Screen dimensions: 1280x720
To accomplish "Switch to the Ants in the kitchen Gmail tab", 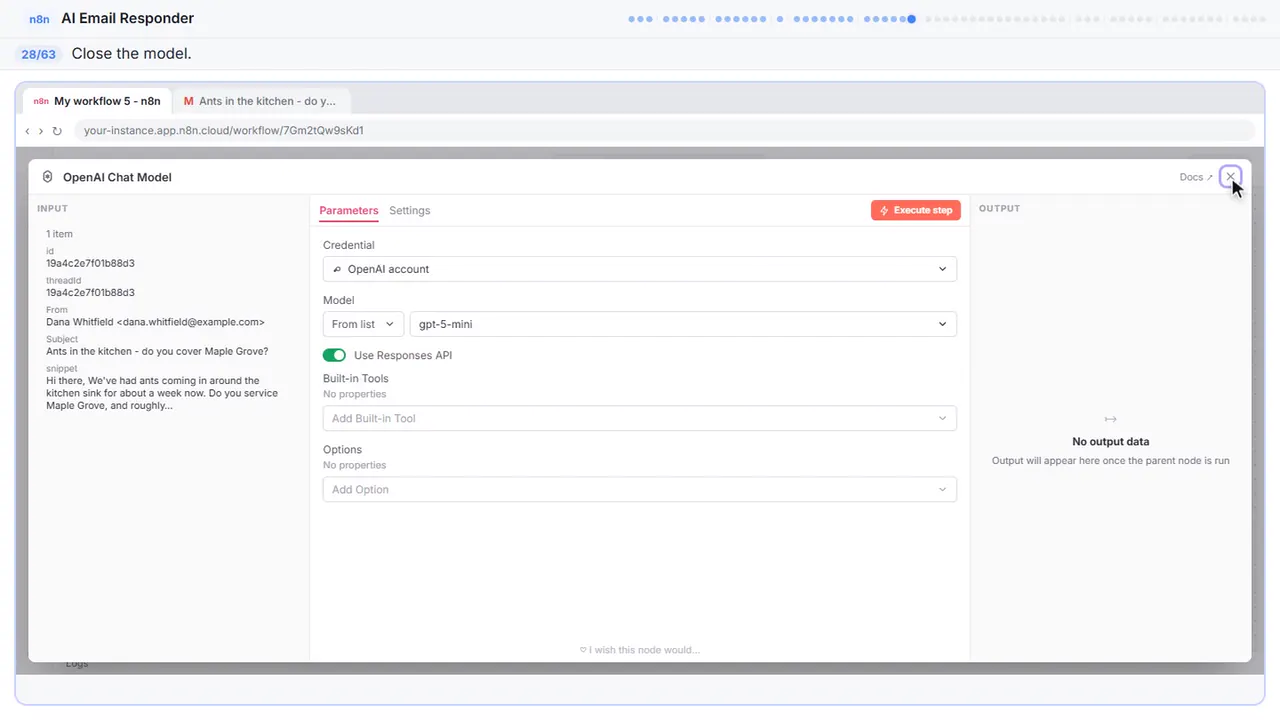I will point(261,101).
